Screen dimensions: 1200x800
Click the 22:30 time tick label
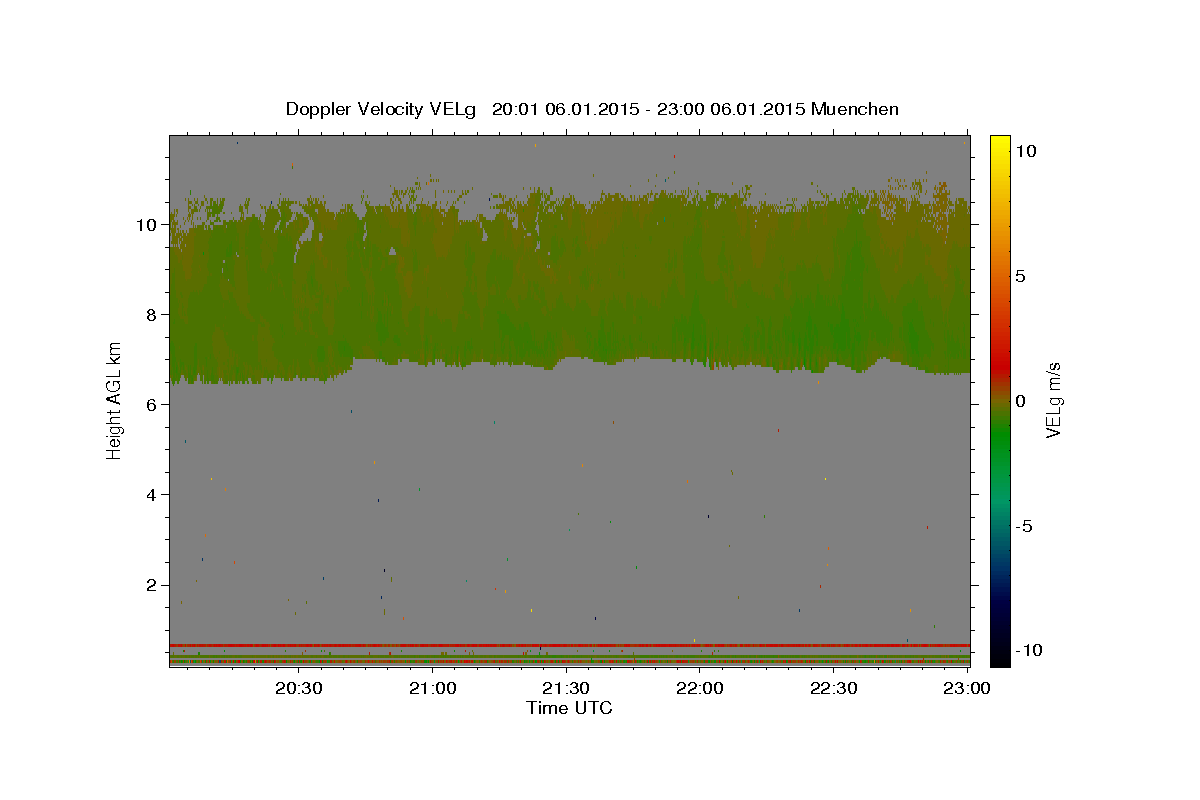833,688
